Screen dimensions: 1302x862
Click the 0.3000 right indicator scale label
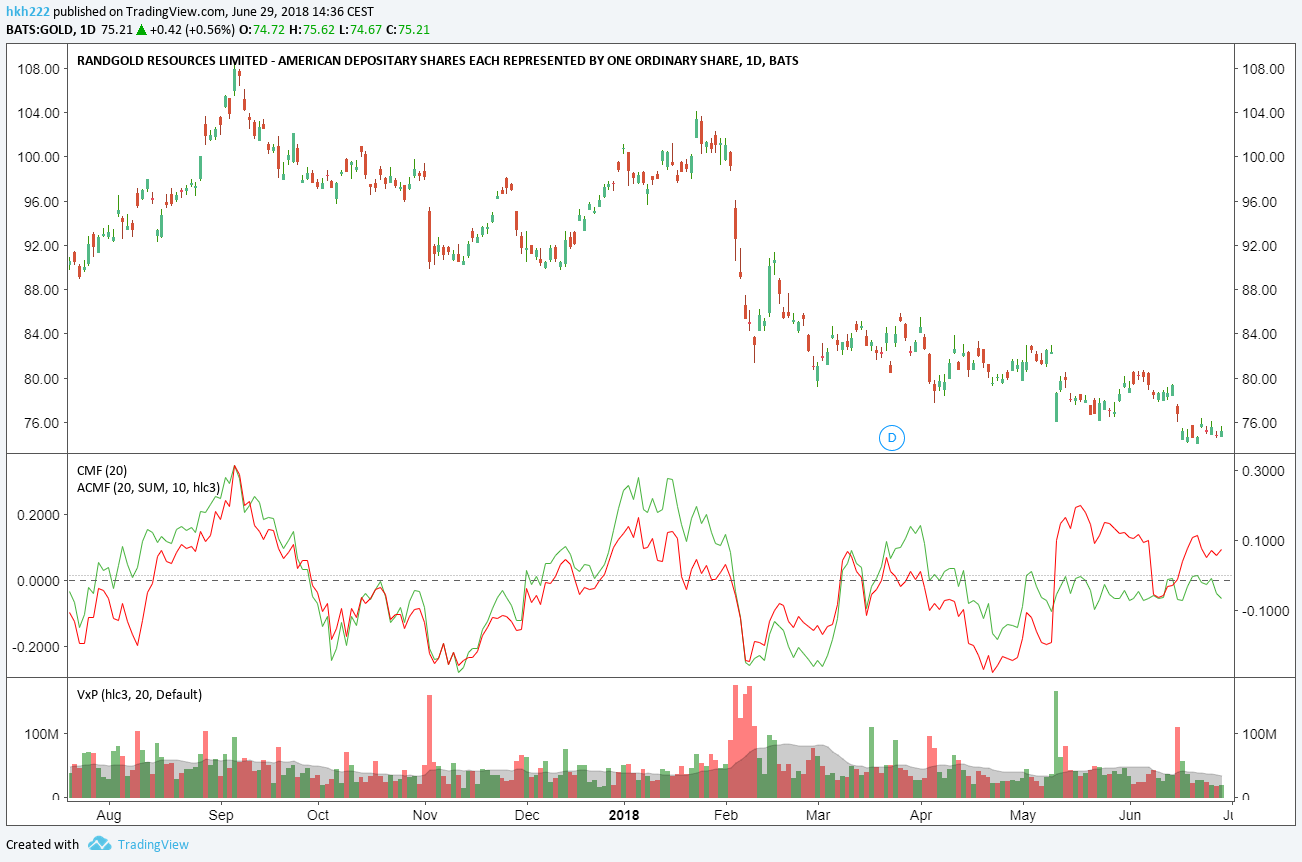point(1264,470)
